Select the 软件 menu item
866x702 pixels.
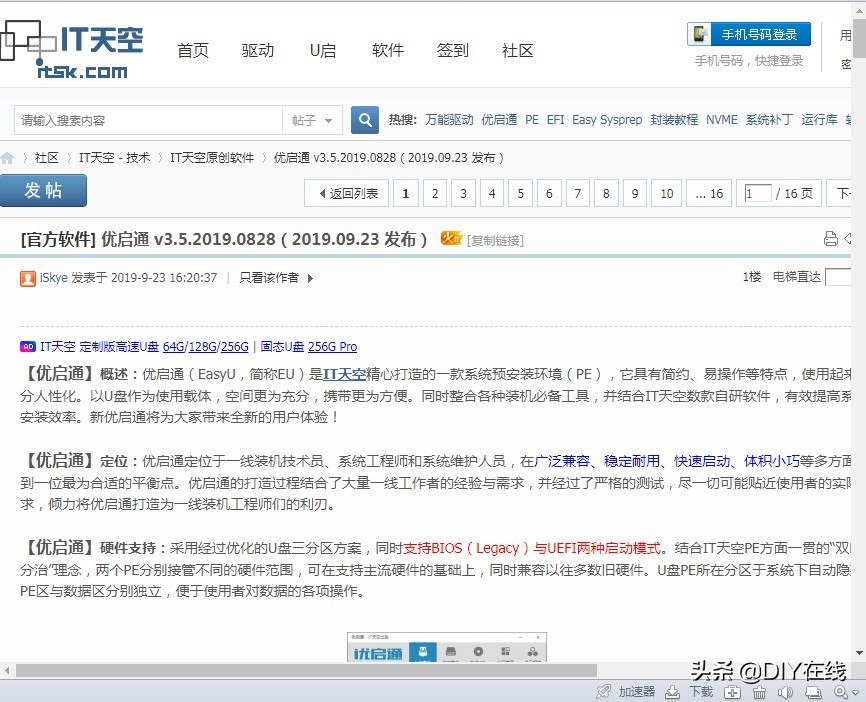[x=387, y=50]
